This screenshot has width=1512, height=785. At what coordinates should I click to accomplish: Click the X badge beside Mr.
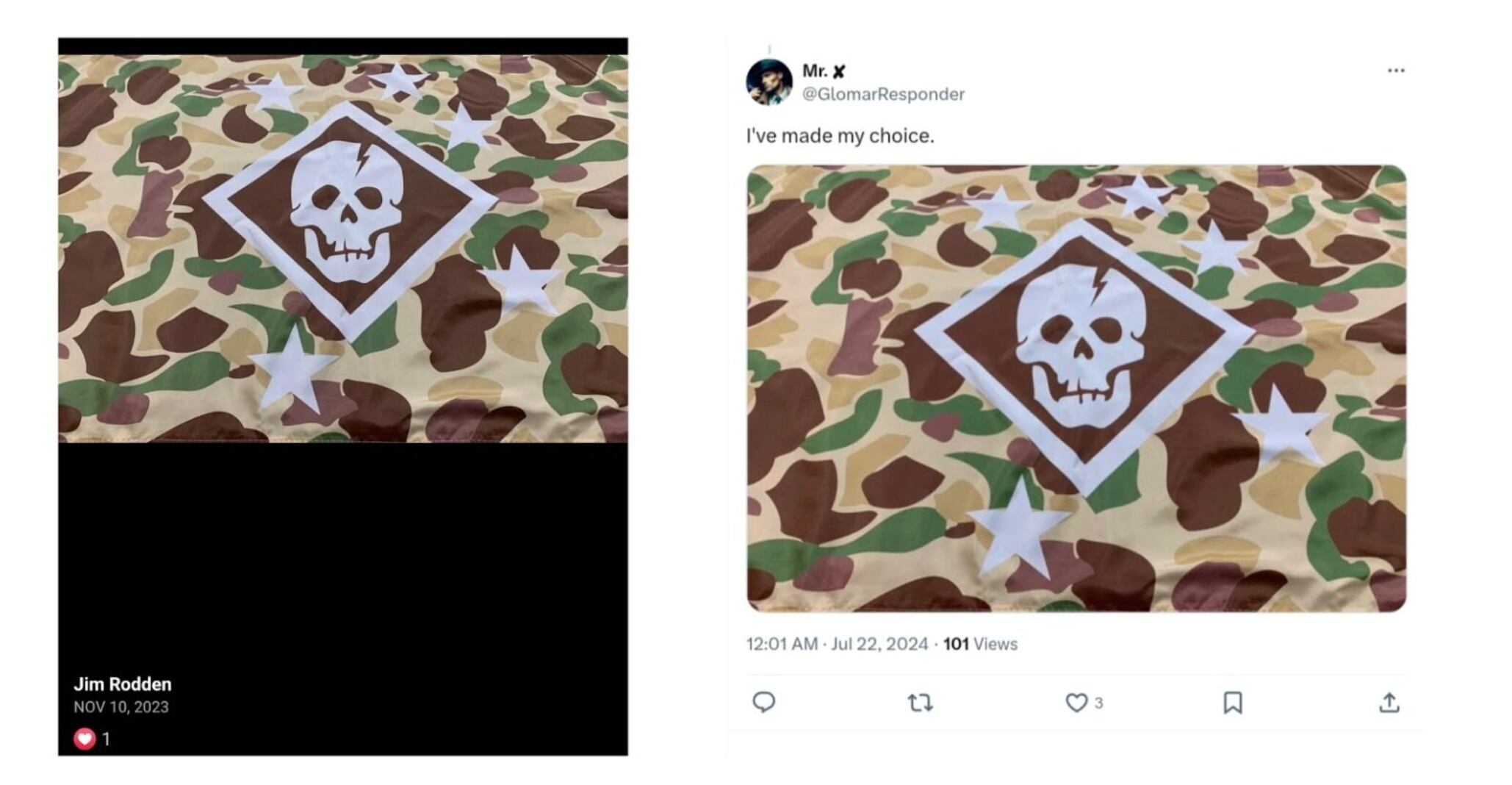pyautogui.click(x=839, y=71)
